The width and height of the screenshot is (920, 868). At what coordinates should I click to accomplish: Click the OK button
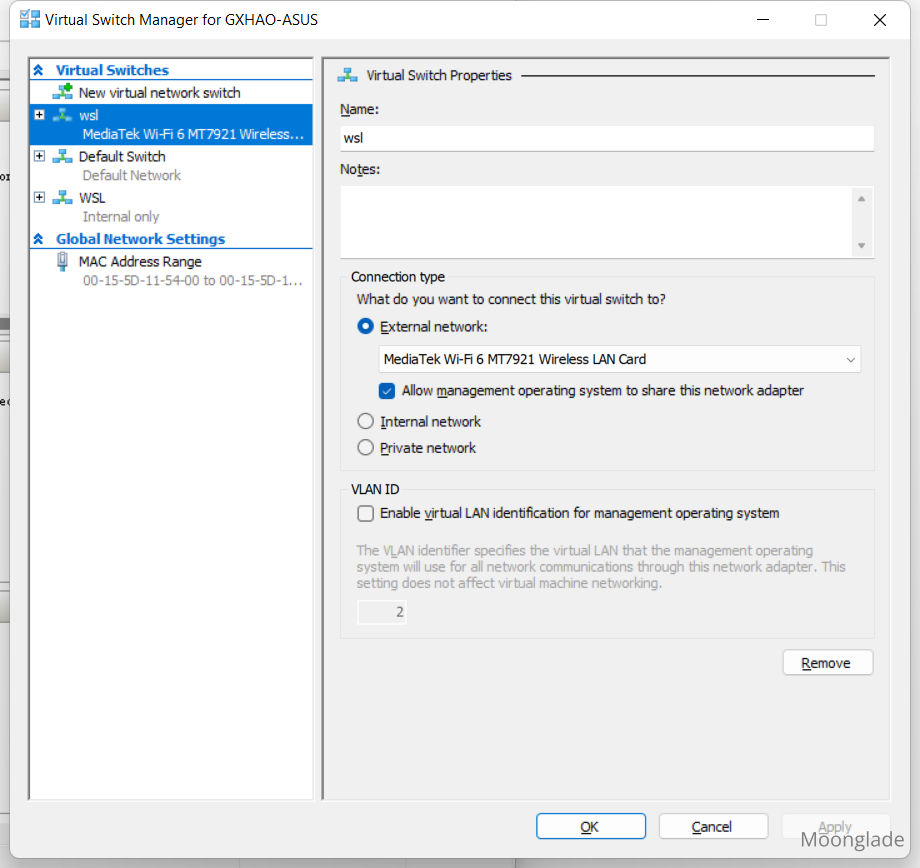(590, 827)
